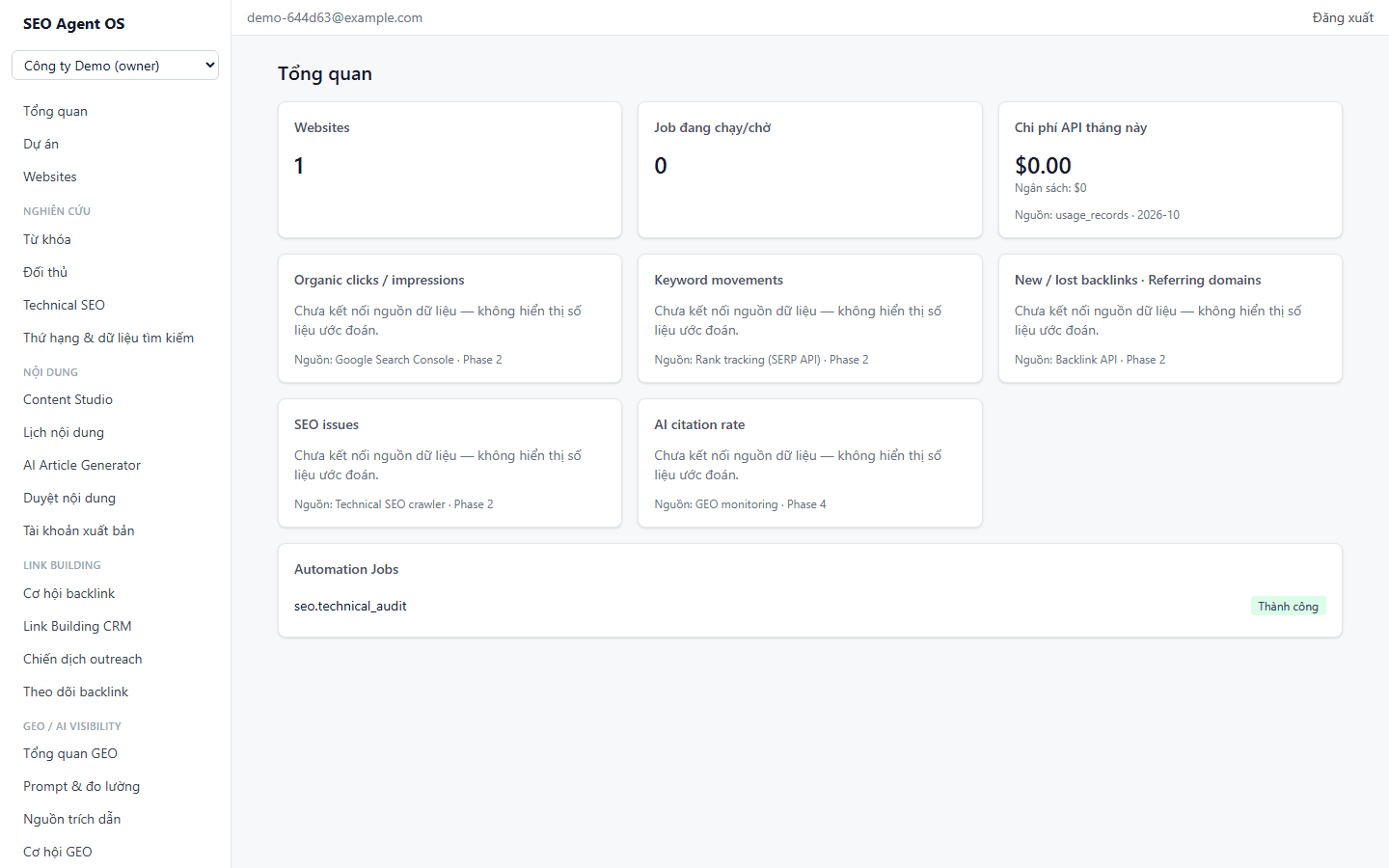Viewport: 1389px width, 868px height.
Task: Open Thứ hạng & dữ liệu tìm kiếm
Action: coord(108,338)
